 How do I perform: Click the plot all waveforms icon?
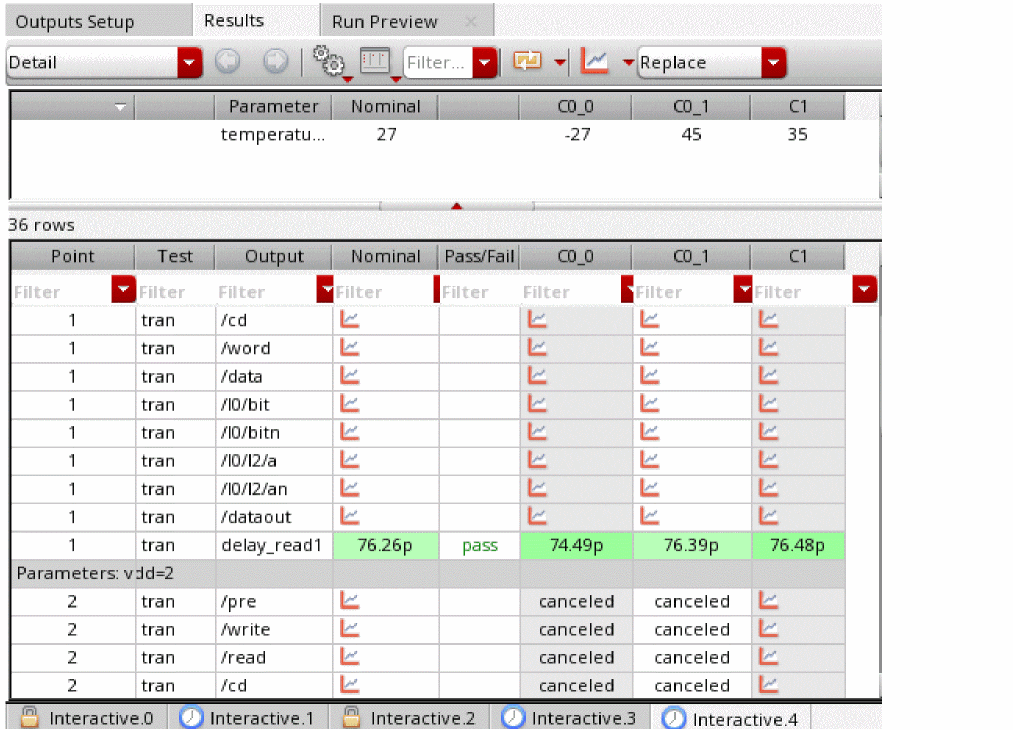click(595, 62)
